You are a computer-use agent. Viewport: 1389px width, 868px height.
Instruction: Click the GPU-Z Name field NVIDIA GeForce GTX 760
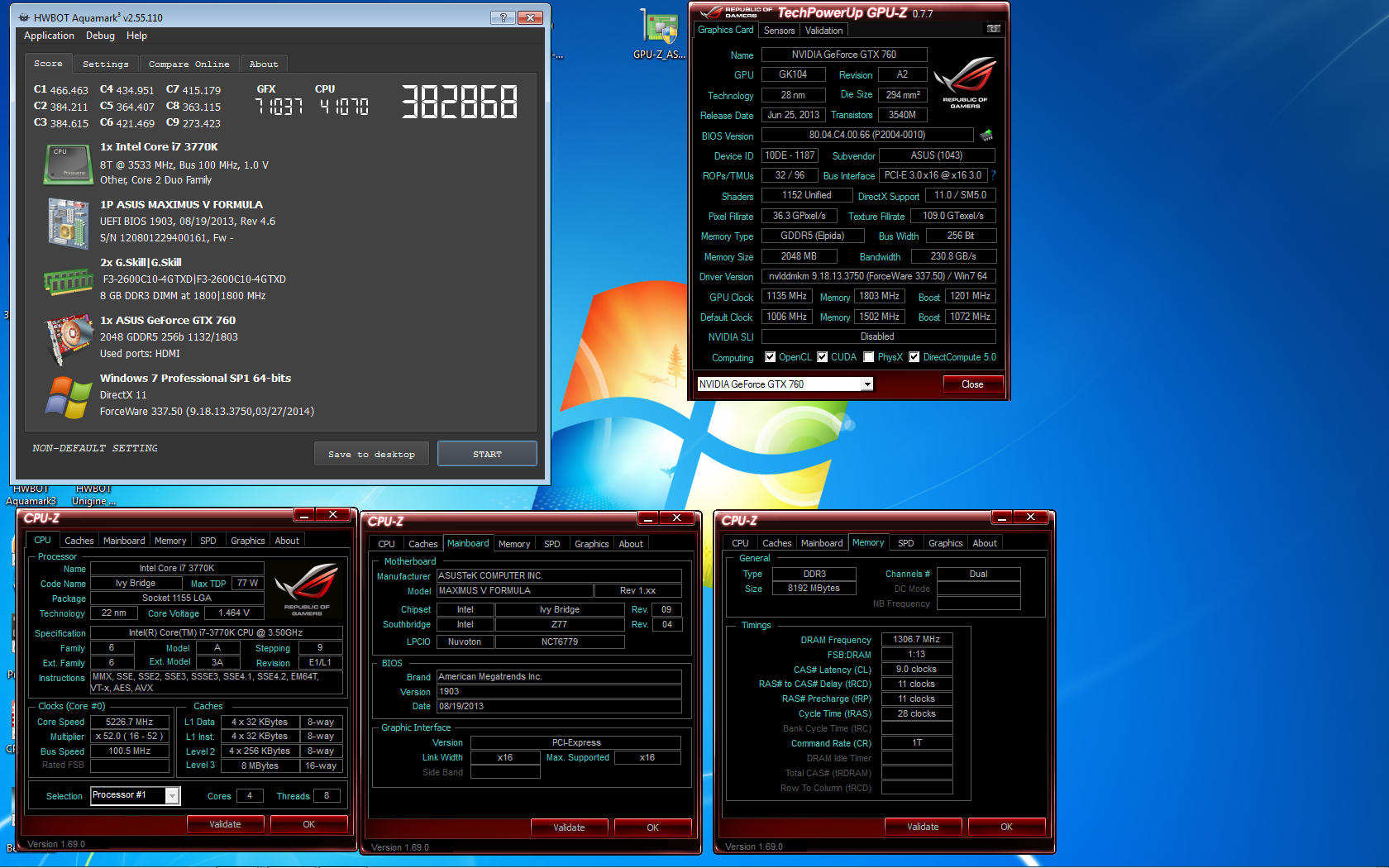coord(843,55)
